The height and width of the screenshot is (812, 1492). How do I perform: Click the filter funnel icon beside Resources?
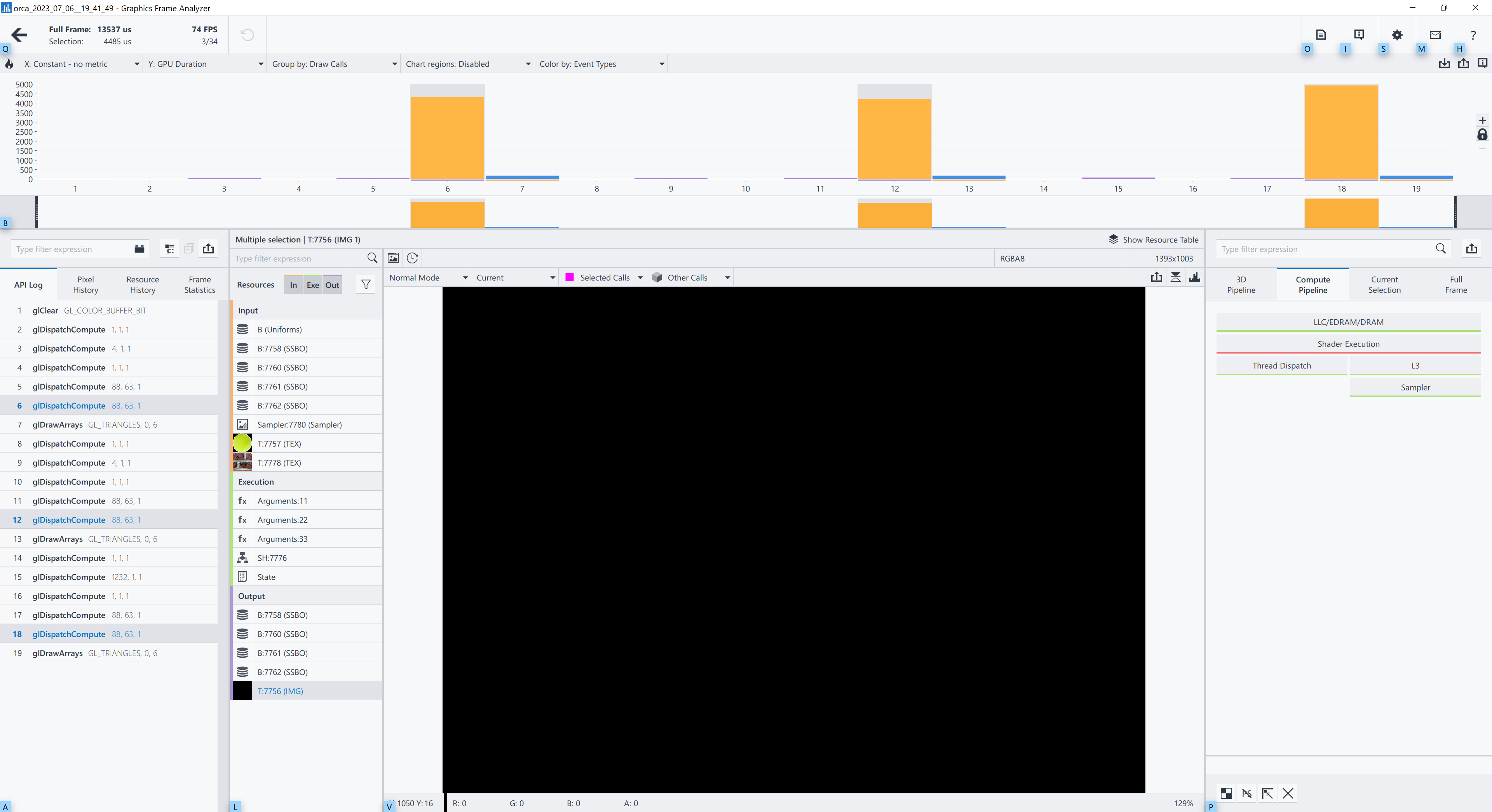(366, 284)
